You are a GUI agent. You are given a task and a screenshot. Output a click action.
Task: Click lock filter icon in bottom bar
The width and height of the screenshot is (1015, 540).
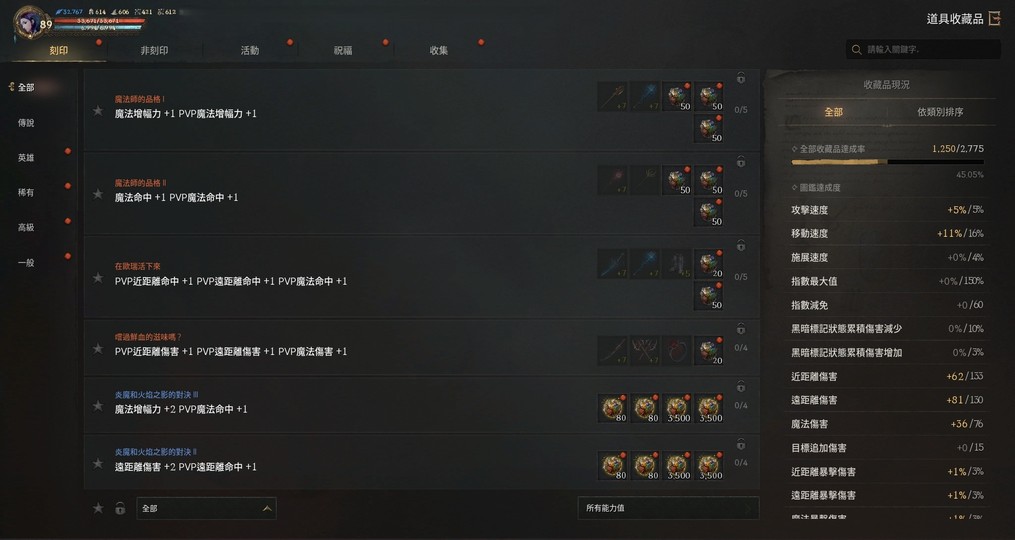(x=120, y=508)
